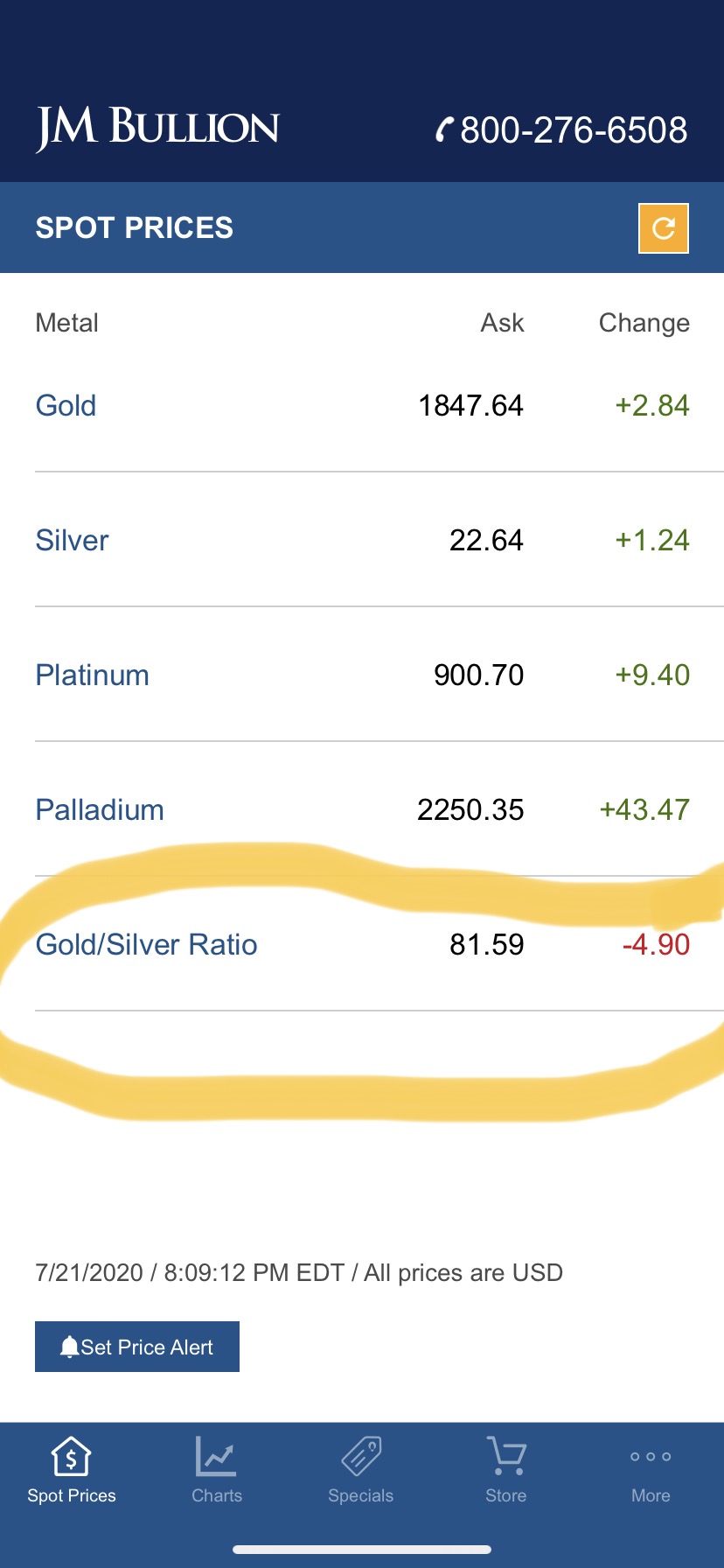Screen dimensions: 724x1568
Task: Open the Gold/Silver Ratio link
Action: pos(146,945)
